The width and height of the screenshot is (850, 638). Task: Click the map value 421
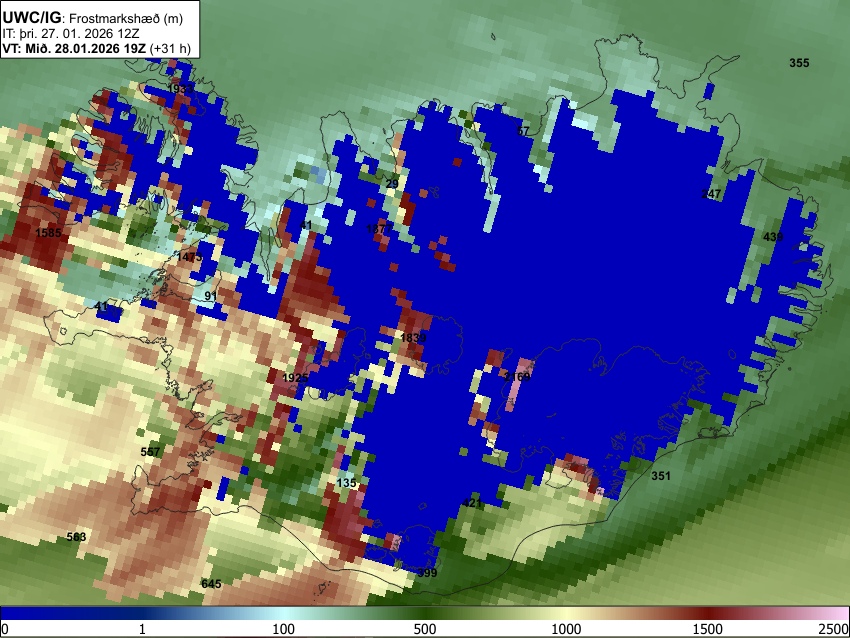click(x=472, y=503)
